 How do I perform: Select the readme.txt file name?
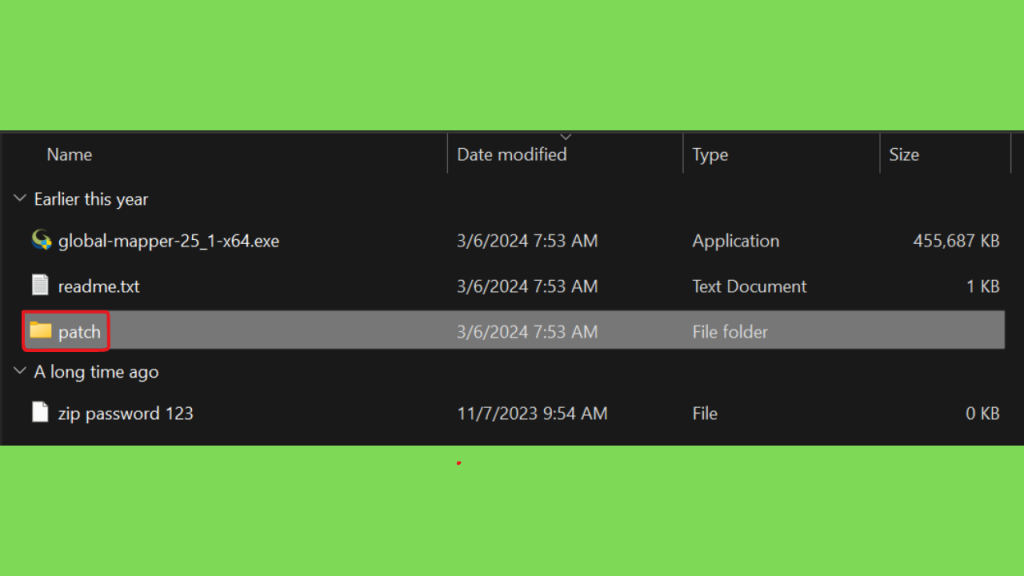[99, 286]
